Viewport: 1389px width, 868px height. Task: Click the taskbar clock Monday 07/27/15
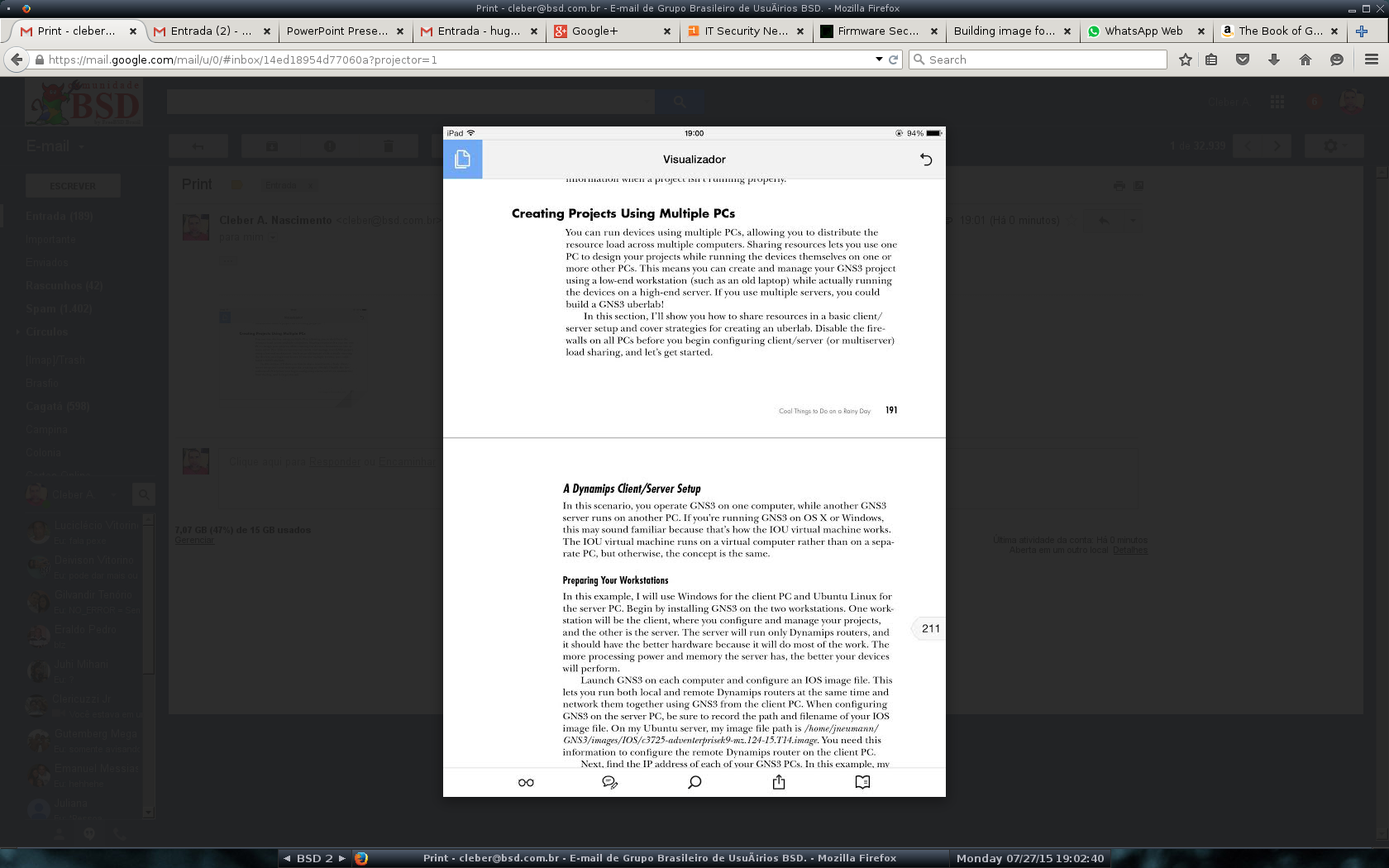(1029, 858)
